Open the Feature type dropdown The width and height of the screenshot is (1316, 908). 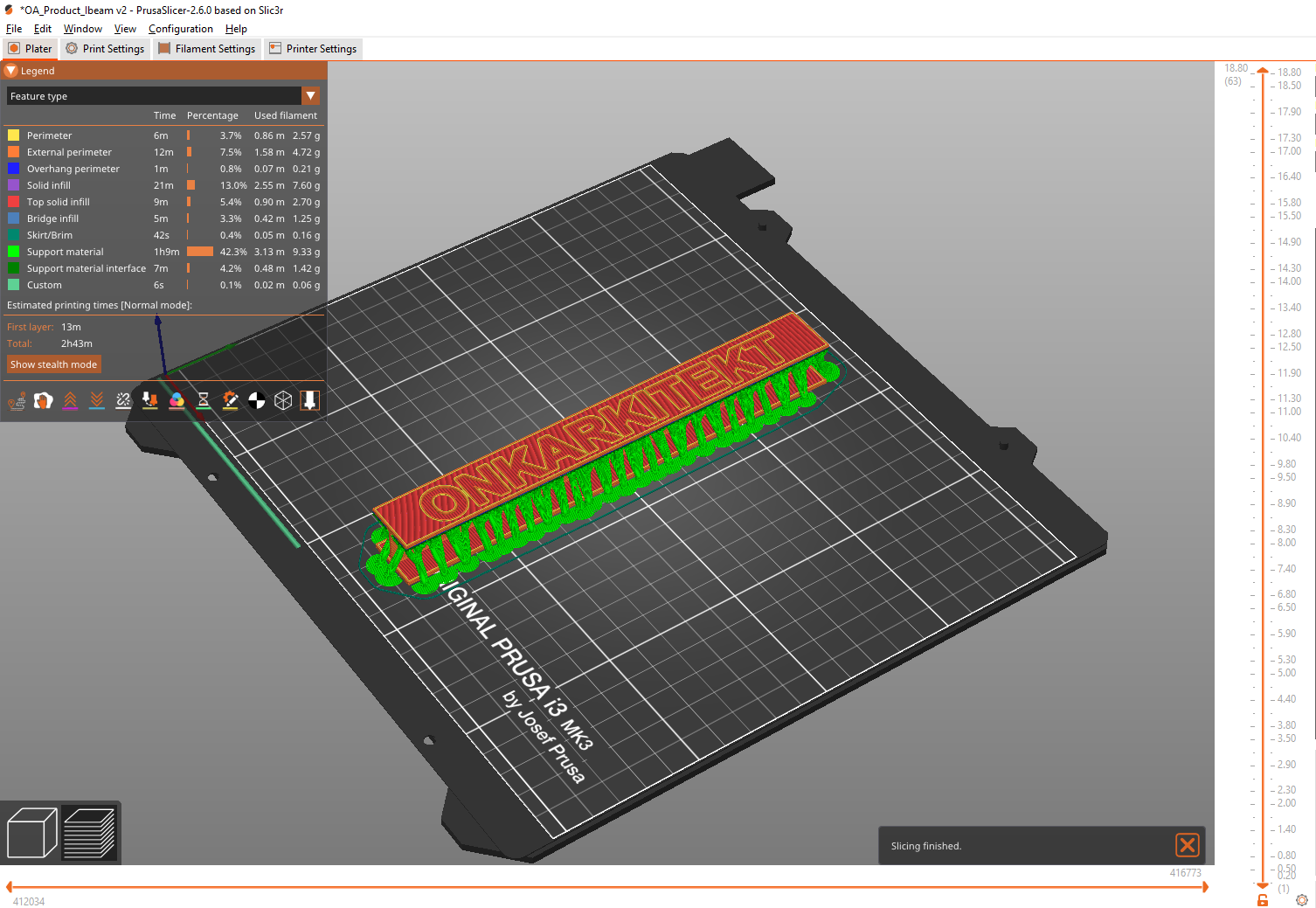click(311, 95)
